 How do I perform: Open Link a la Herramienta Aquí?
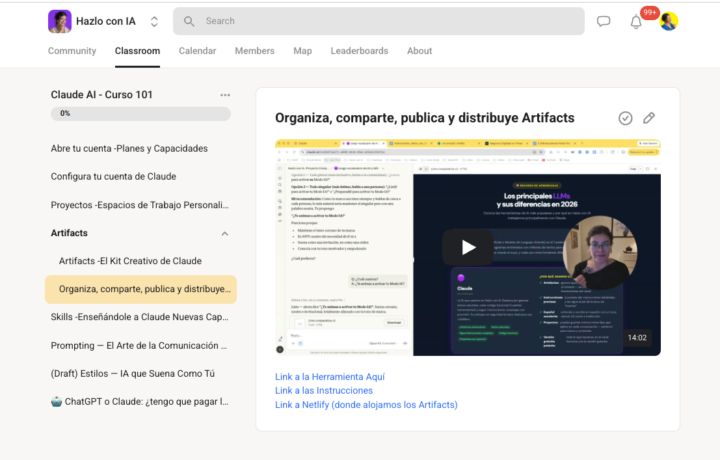coord(330,376)
